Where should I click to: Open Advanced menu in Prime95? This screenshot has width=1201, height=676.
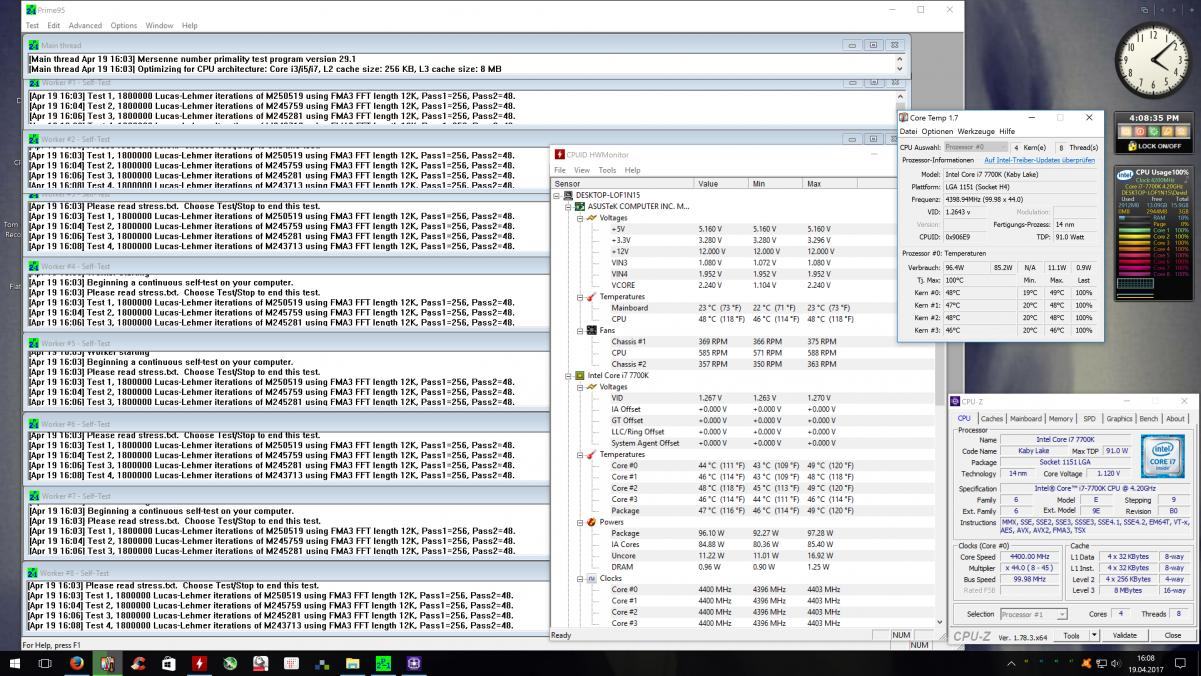tap(85, 25)
